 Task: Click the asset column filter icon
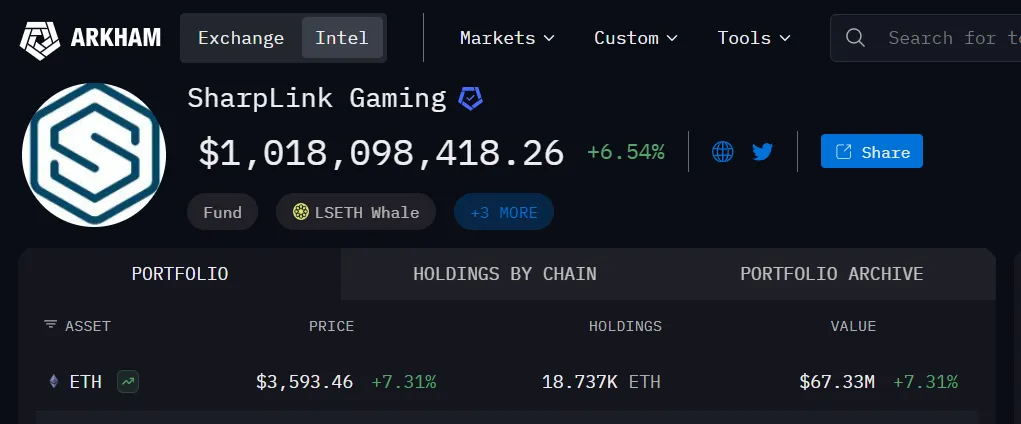click(x=51, y=326)
